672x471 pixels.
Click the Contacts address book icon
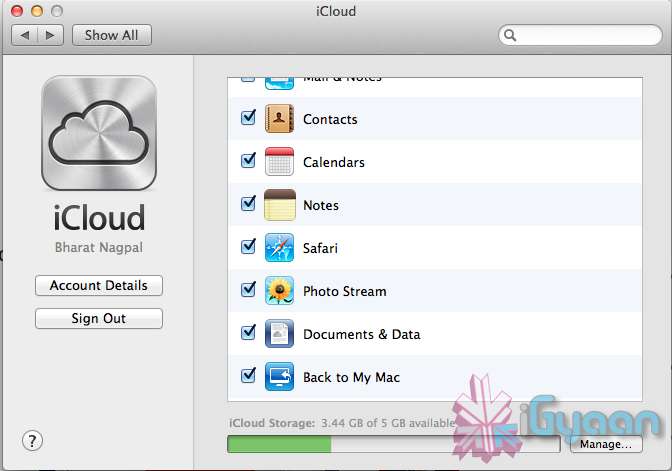[279, 119]
